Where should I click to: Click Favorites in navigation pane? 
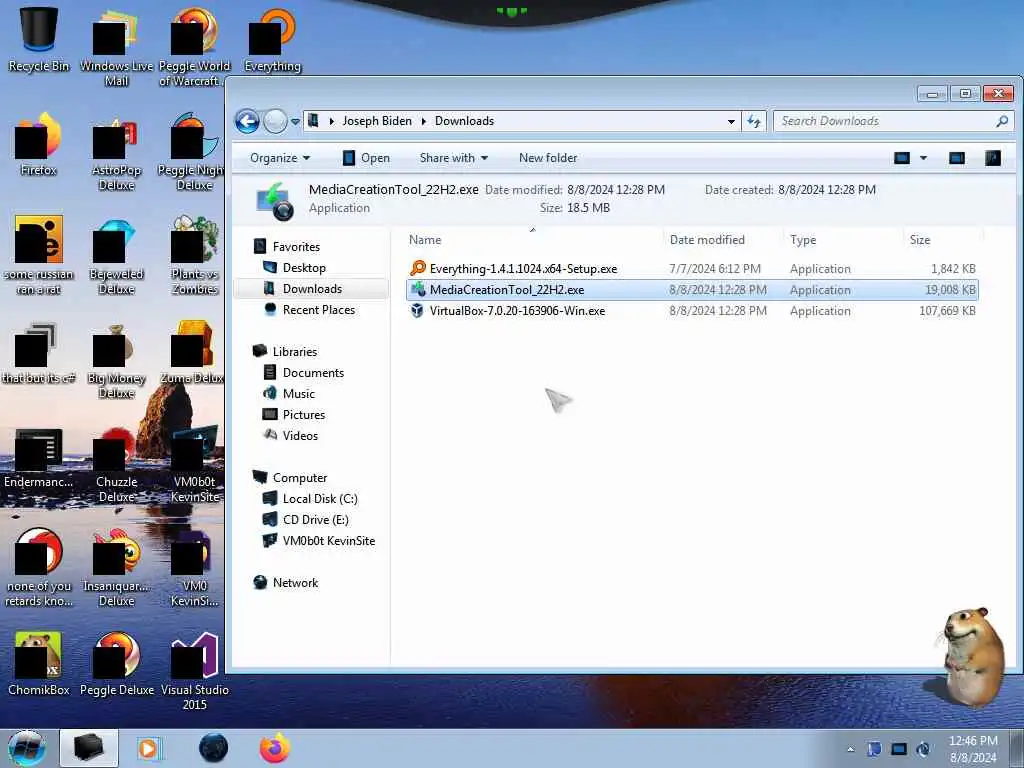coord(287,247)
